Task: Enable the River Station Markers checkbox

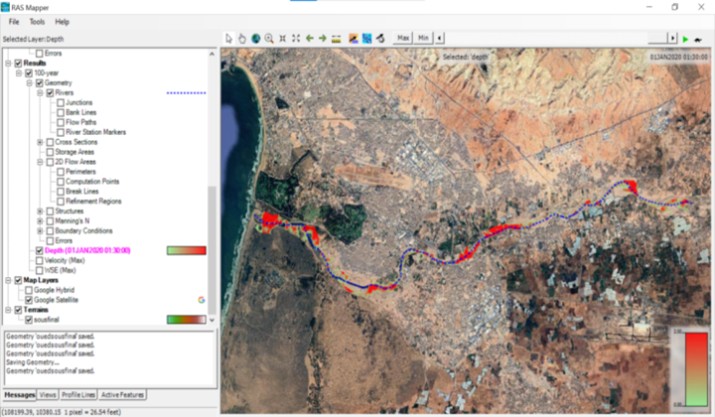Action: tap(60, 132)
